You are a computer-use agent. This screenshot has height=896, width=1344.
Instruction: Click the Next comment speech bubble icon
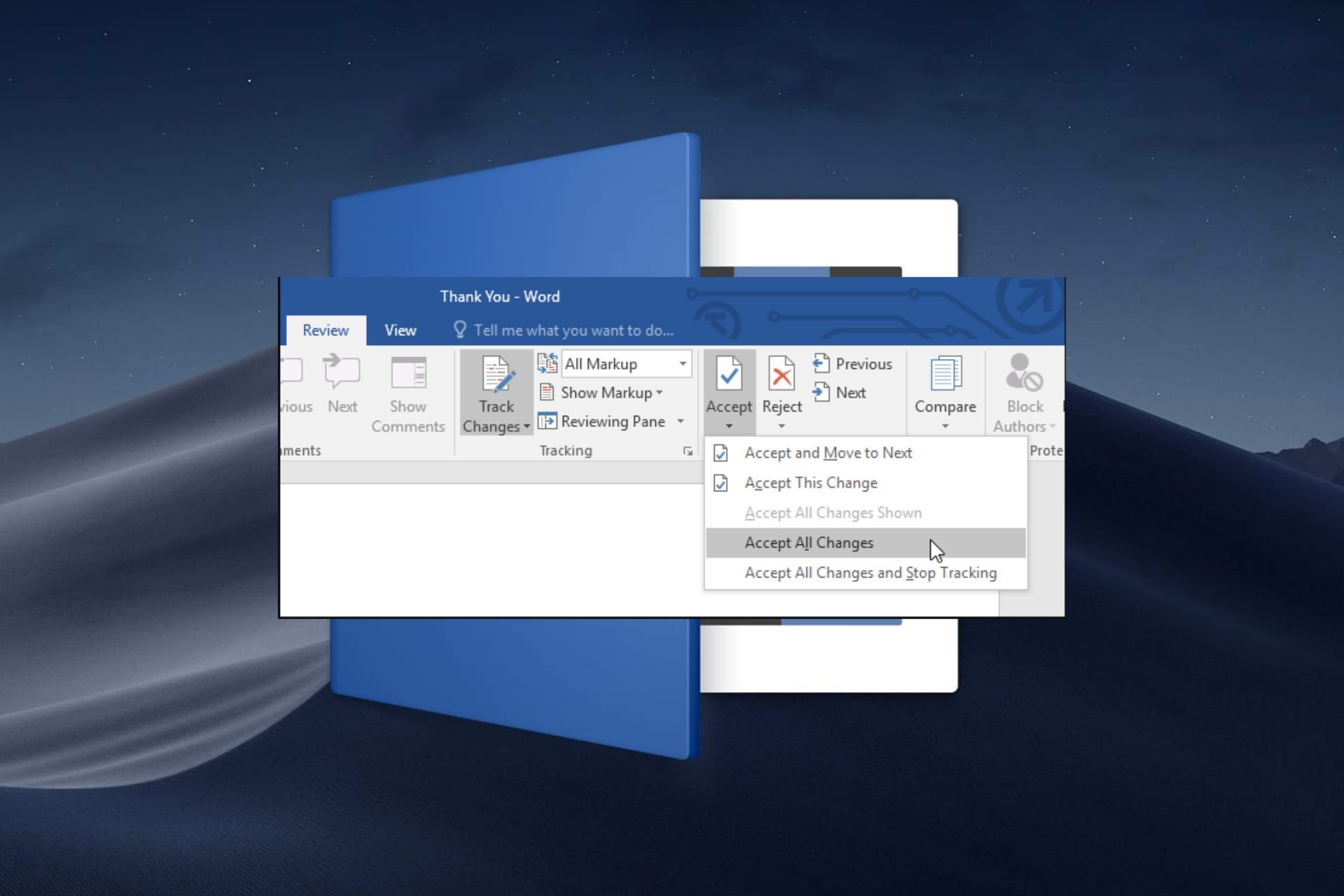(x=342, y=371)
